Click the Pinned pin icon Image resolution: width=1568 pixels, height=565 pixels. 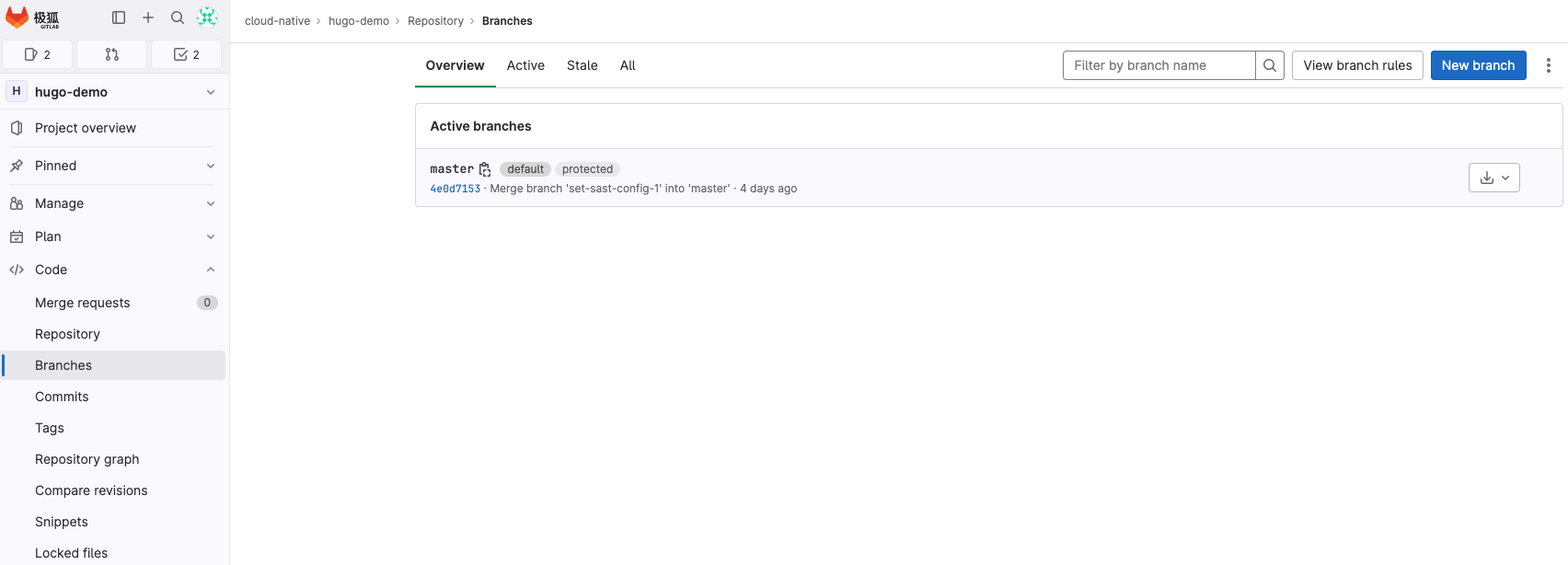pyautogui.click(x=17, y=166)
